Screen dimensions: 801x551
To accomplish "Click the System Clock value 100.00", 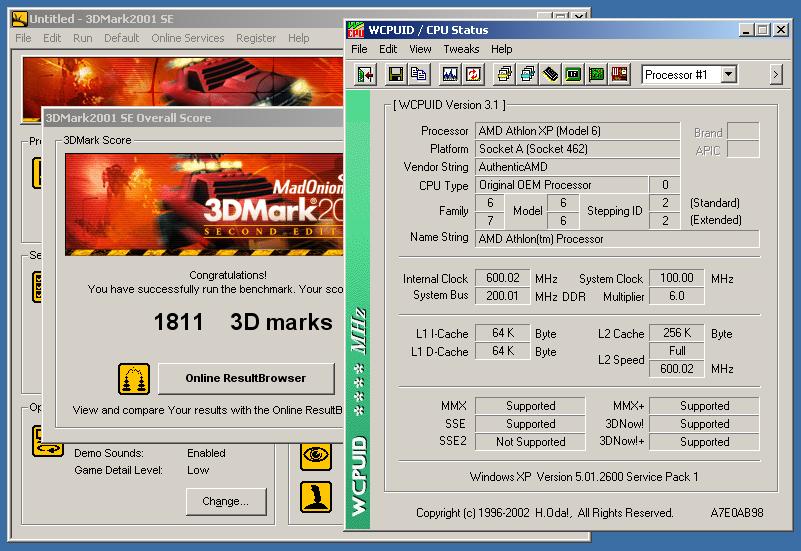I will (677, 278).
